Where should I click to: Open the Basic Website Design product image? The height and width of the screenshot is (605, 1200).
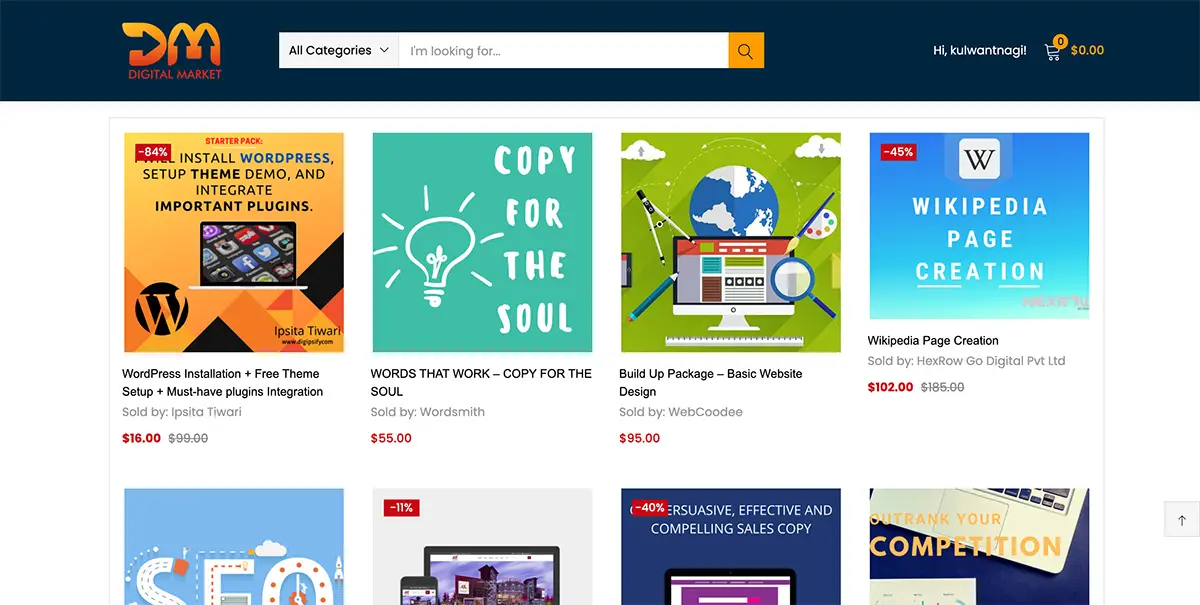731,243
